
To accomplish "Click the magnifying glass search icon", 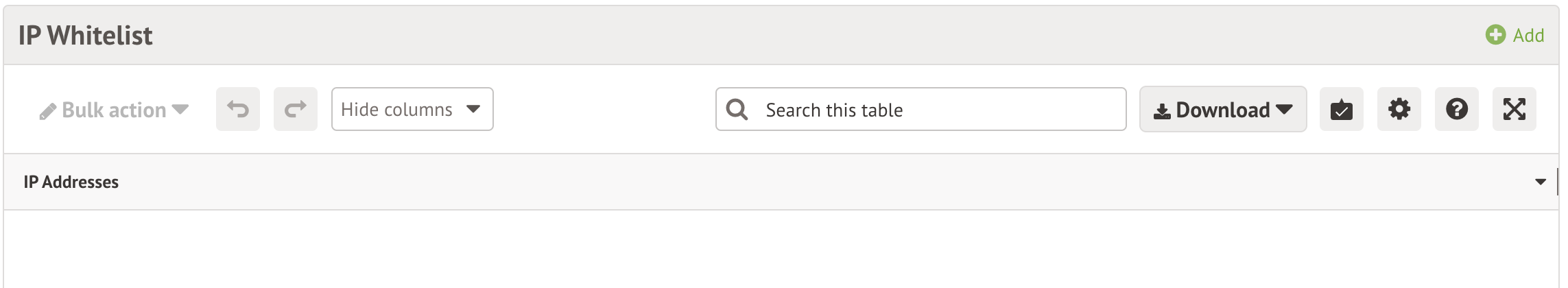I will click(x=737, y=110).
